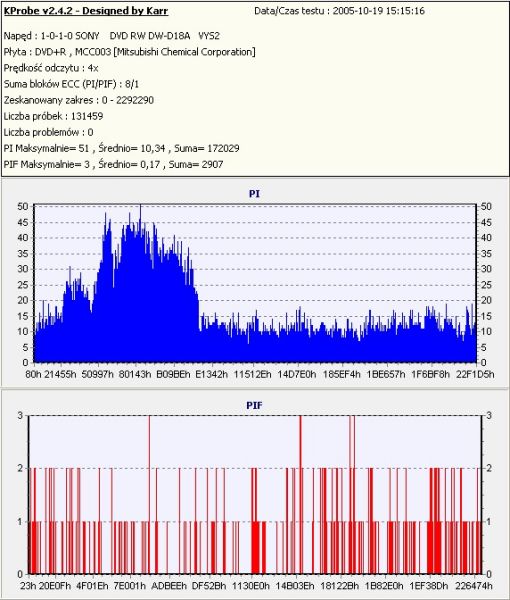Click the PI axis label 22F1D5h
The width and height of the screenshot is (510, 600).
[475, 374]
